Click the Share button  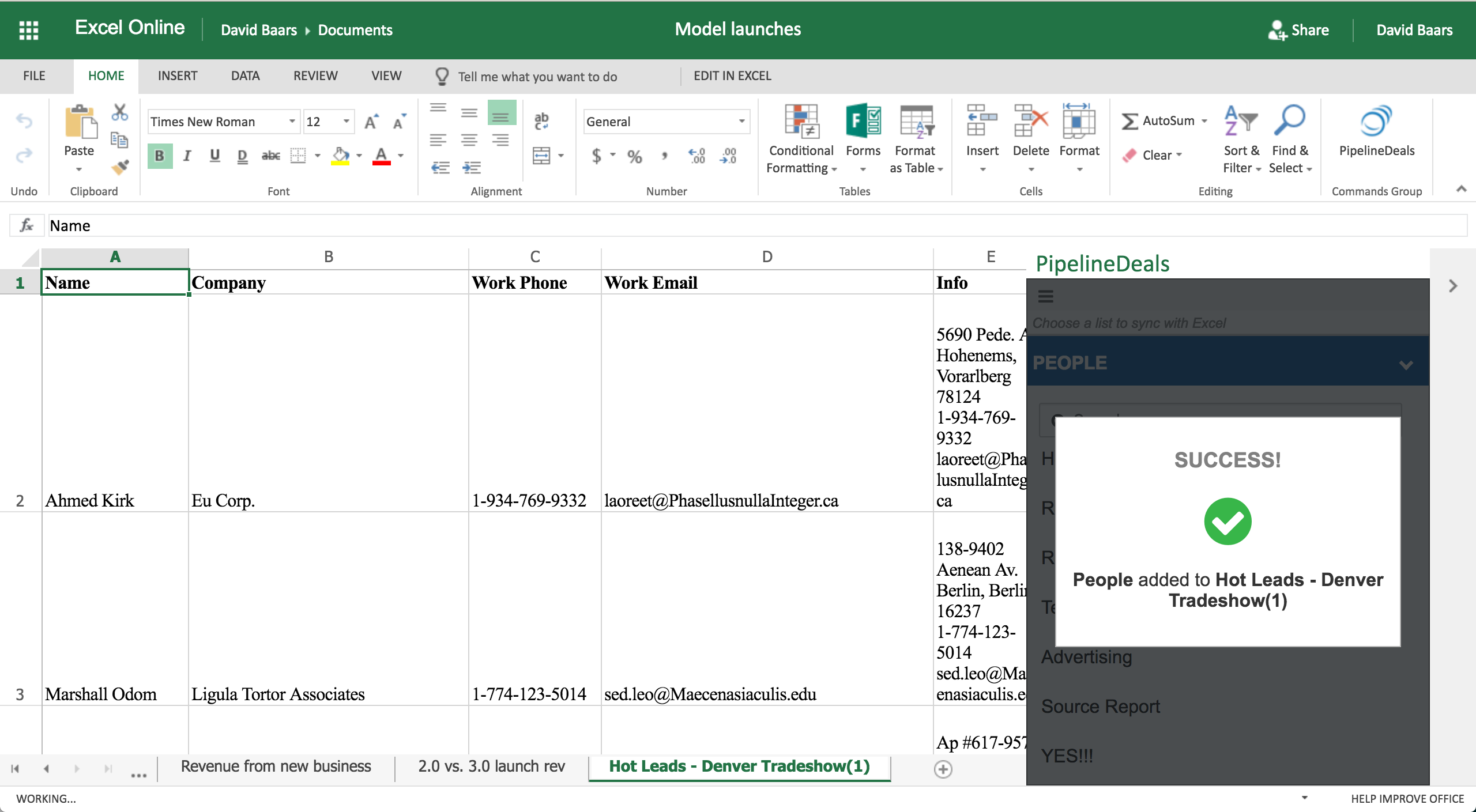(x=1298, y=30)
